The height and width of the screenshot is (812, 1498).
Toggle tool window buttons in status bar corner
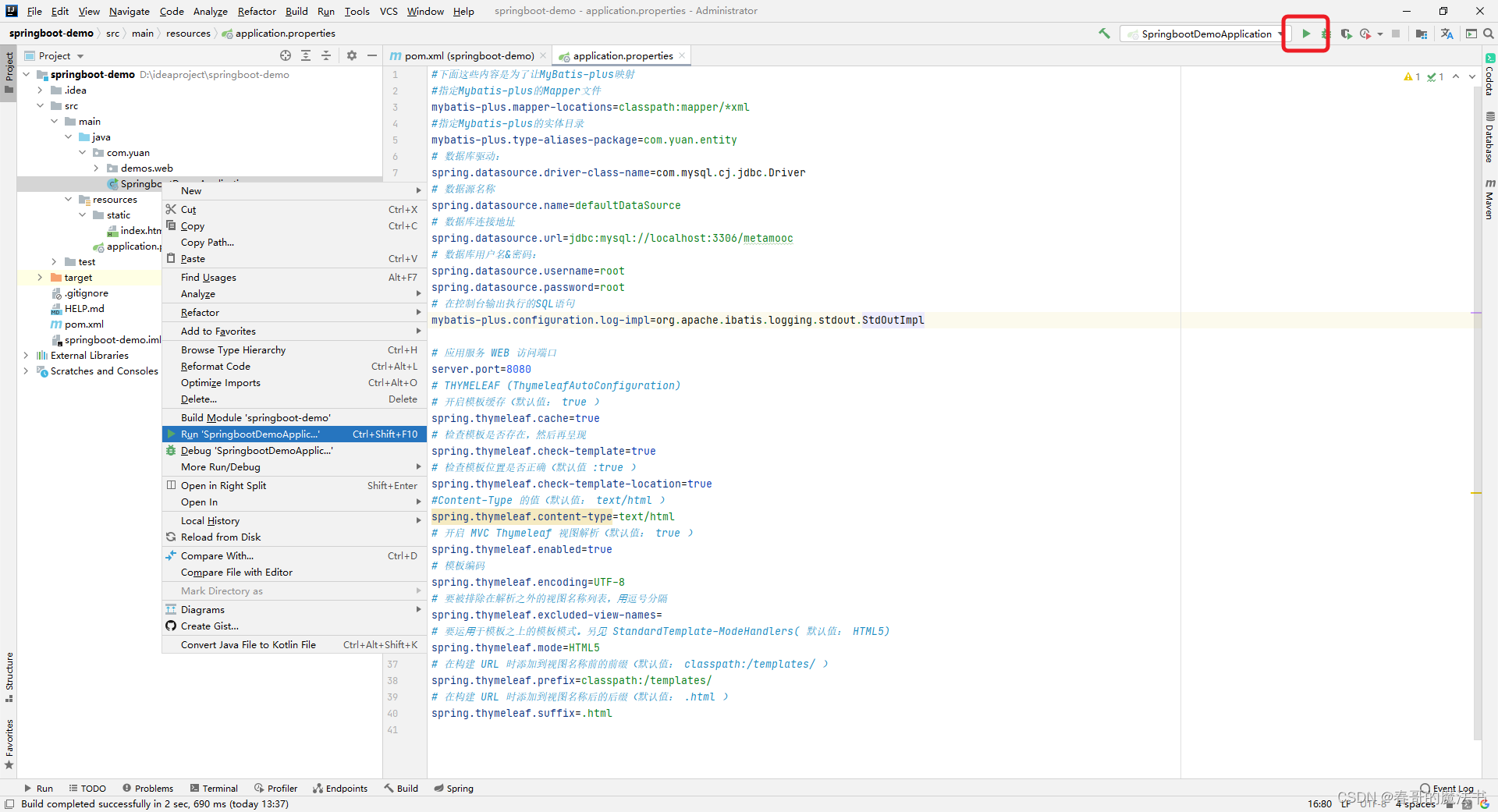coord(9,804)
